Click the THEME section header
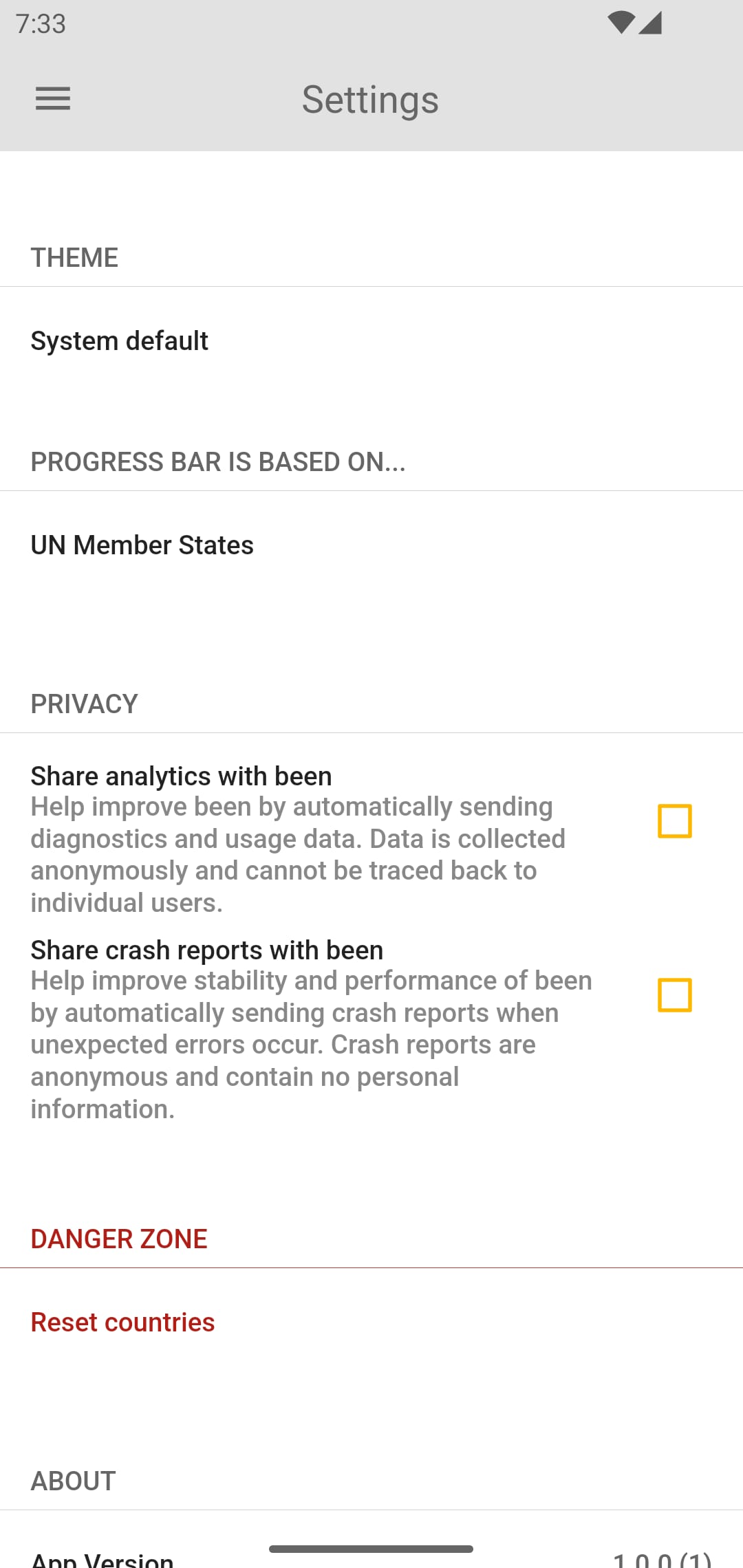The width and height of the screenshot is (743, 1568). (x=74, y=257)
